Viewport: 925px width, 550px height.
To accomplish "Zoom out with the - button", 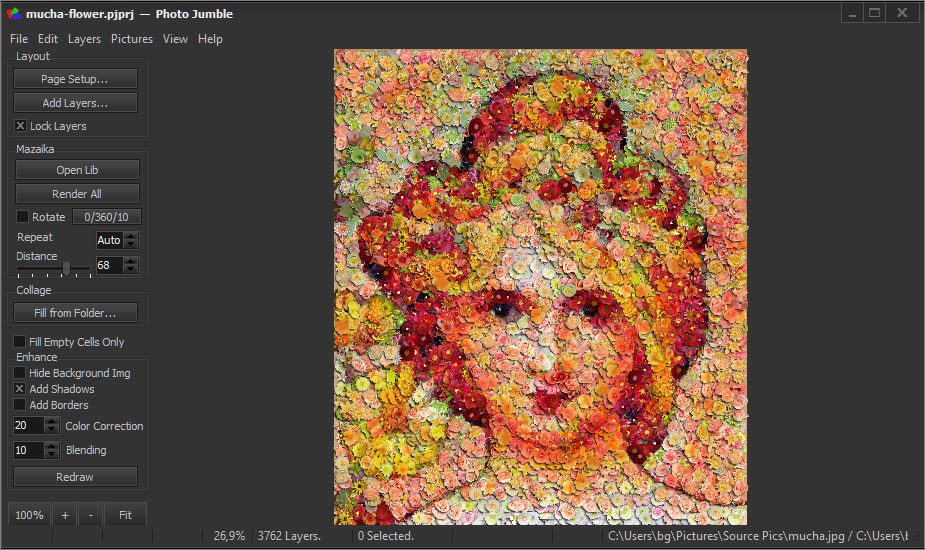I will 91,515.
